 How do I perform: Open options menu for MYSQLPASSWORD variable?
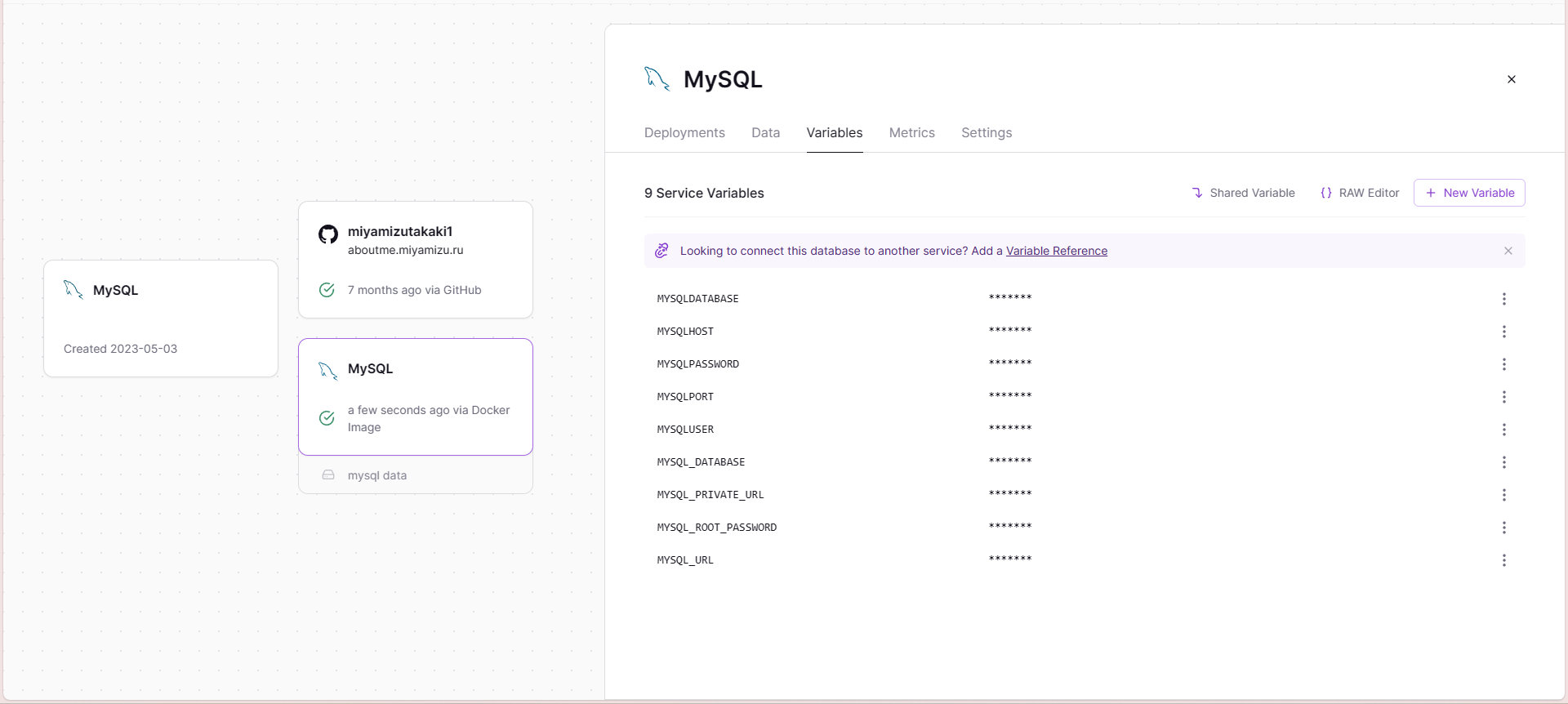1503,364
